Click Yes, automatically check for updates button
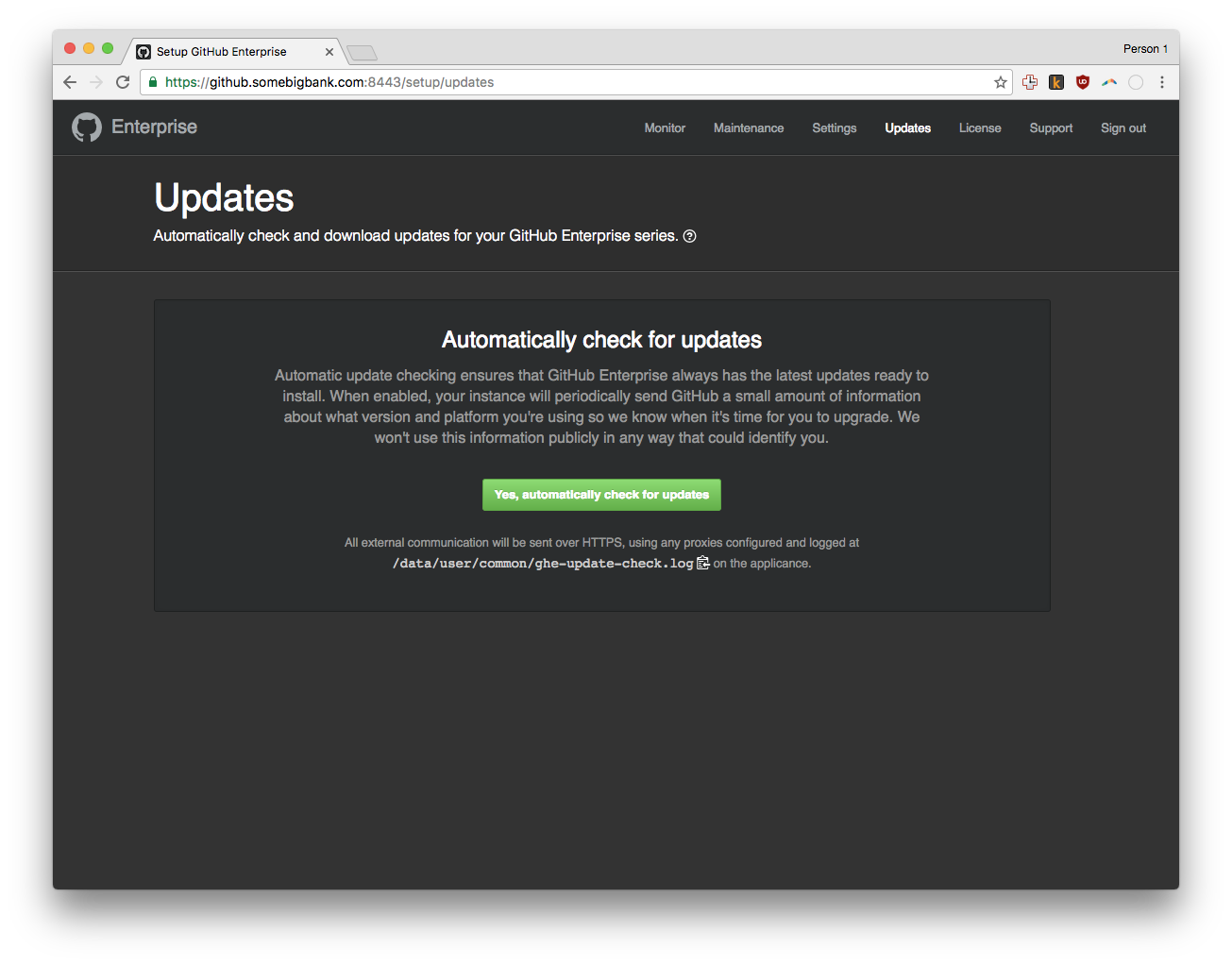 [601, 495]
